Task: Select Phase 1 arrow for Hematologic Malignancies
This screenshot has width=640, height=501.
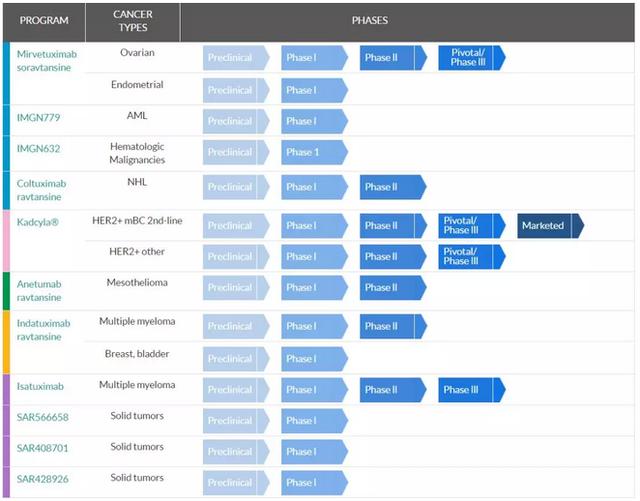Action: (x=311, y=153)
